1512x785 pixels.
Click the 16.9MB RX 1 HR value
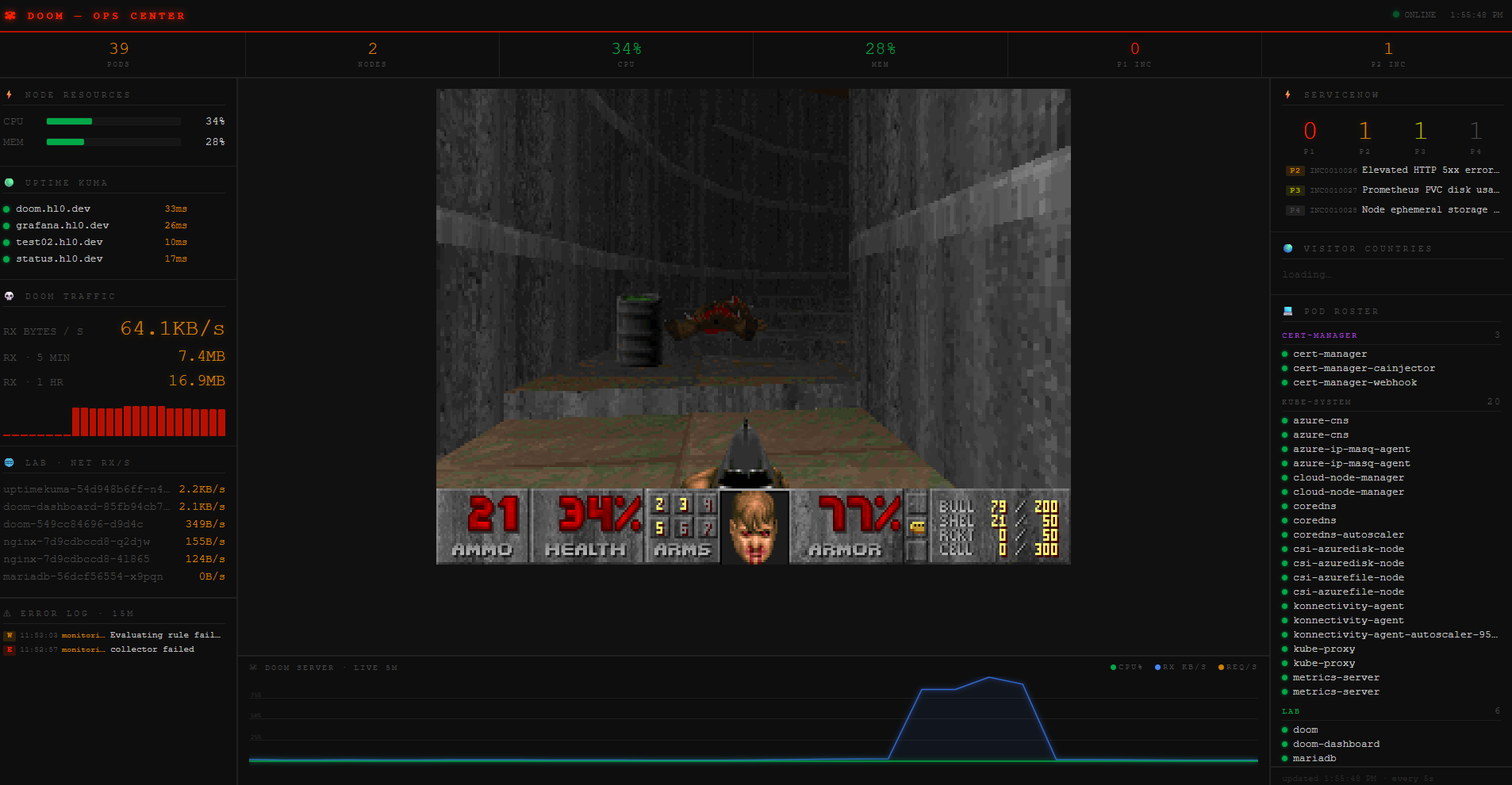pos(197,381)
